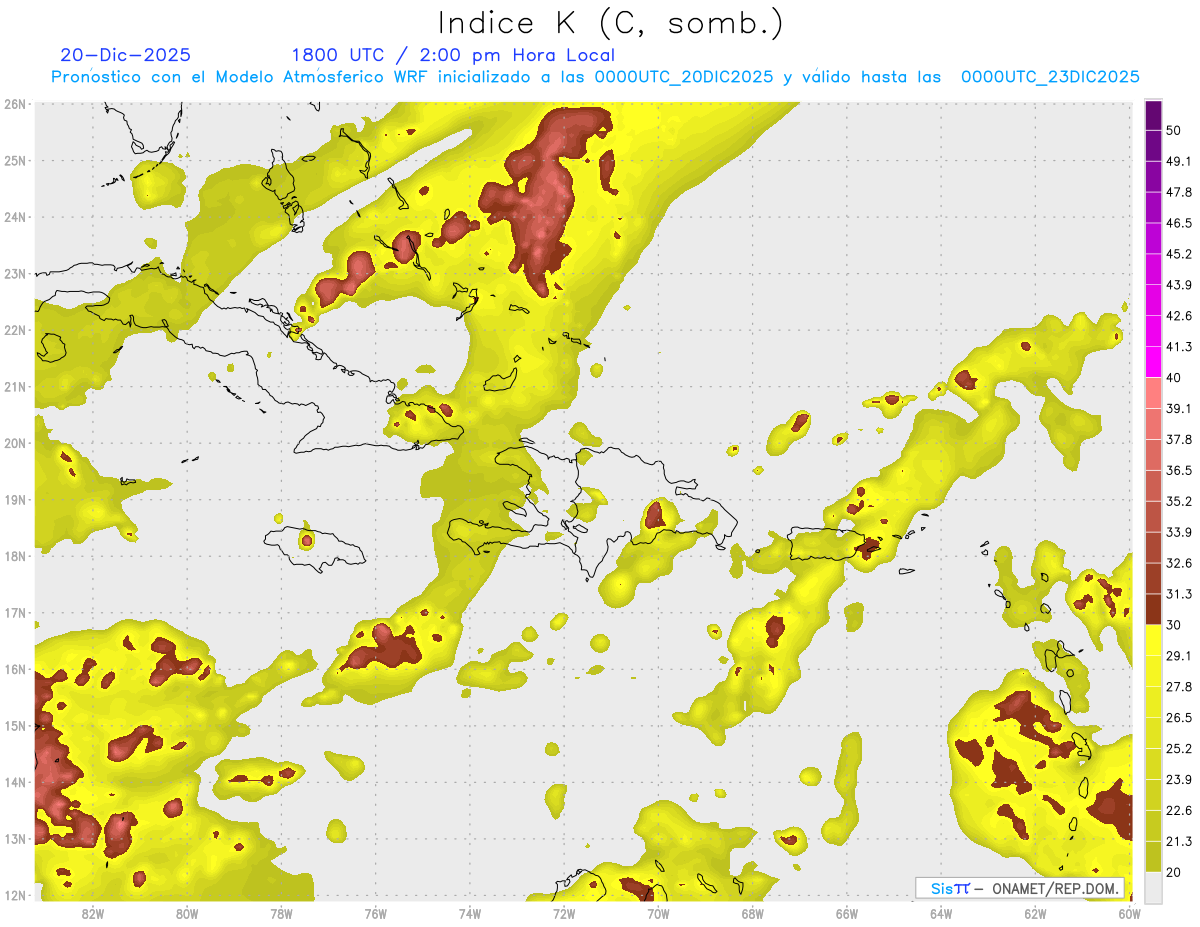
Task: Click the colorbar value '21.3'
Action: coord(1179,842)
